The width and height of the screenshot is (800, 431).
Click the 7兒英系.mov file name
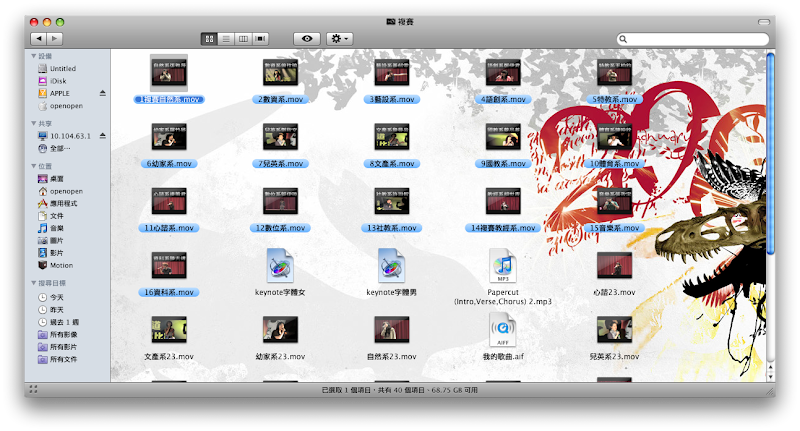[280, 164]
